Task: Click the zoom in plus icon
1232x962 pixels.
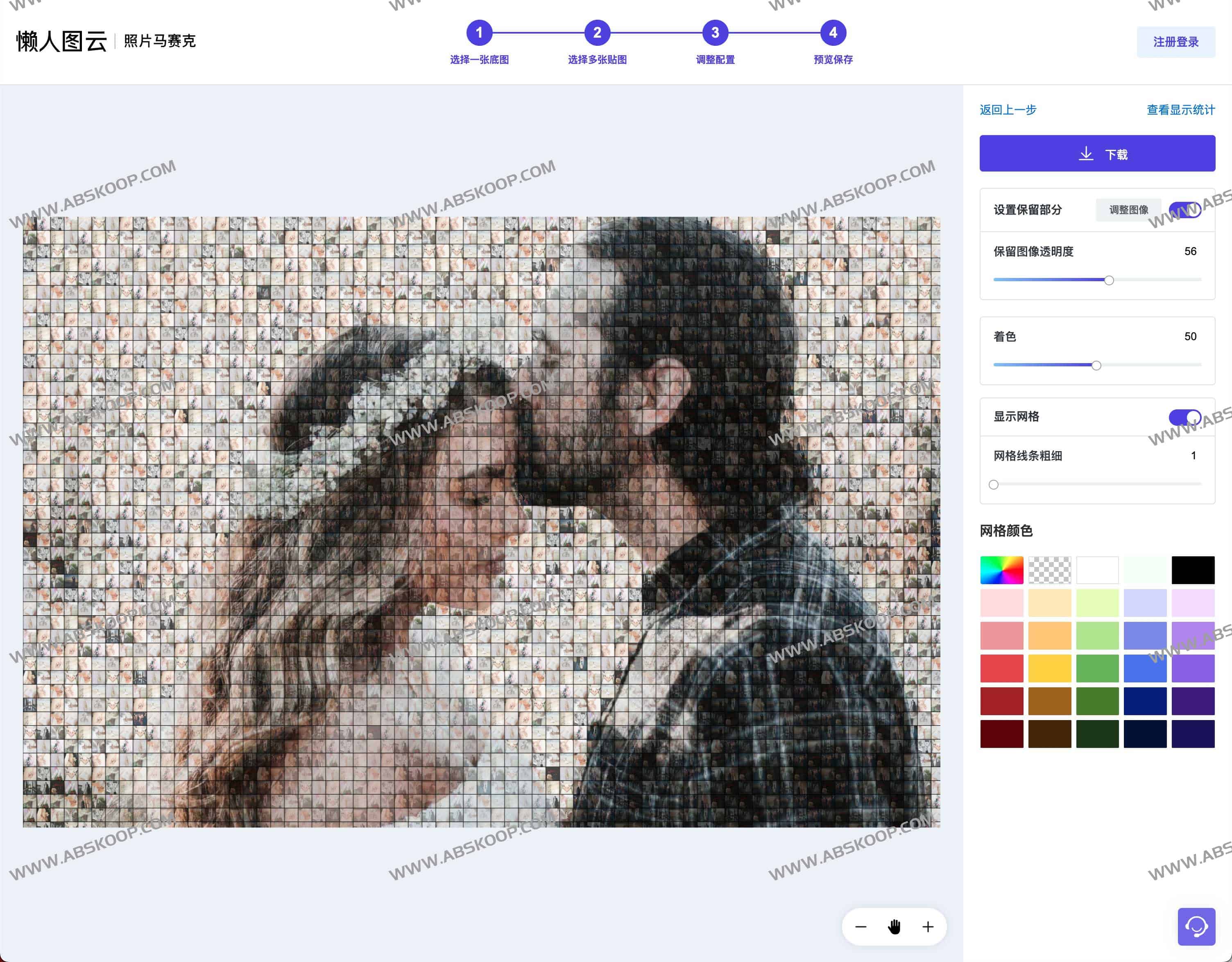Action: pyautogui.click(x=928, y=926)
